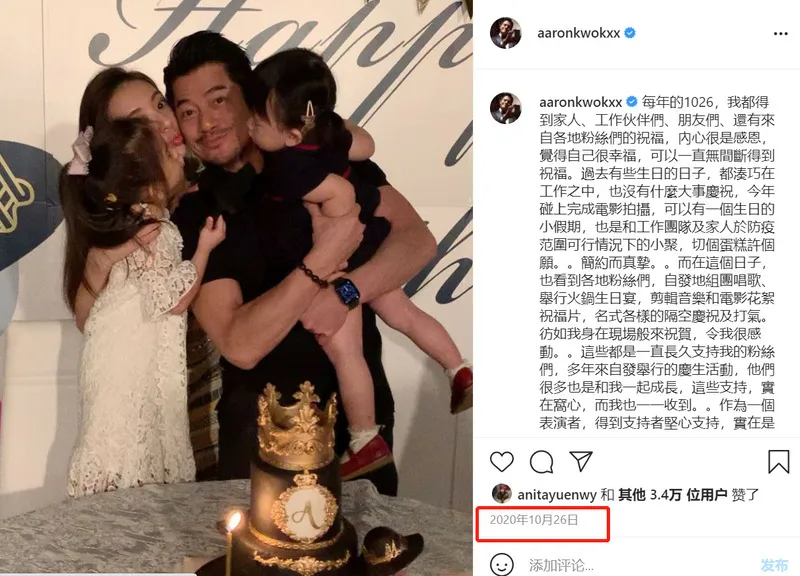Click the aaronkwokxx profile avatar in header
This screenshot has width=800, height=576.
coord(505,33)
